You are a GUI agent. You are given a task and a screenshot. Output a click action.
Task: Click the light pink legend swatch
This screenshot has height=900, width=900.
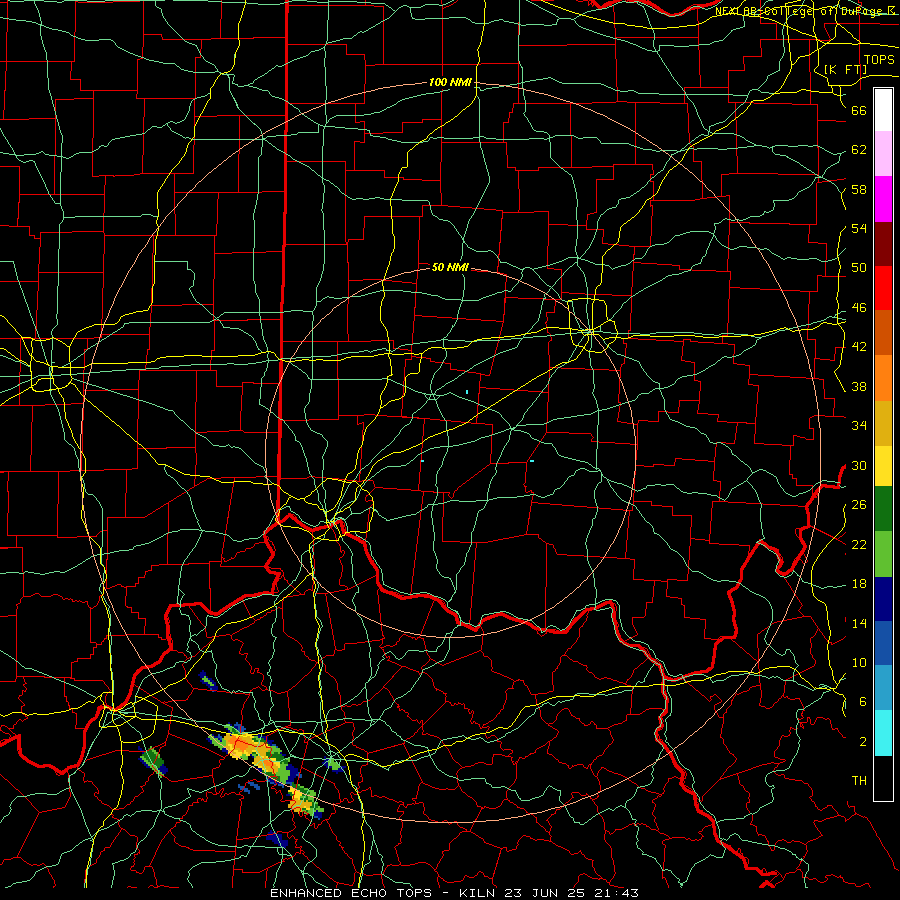coord(883,153)
